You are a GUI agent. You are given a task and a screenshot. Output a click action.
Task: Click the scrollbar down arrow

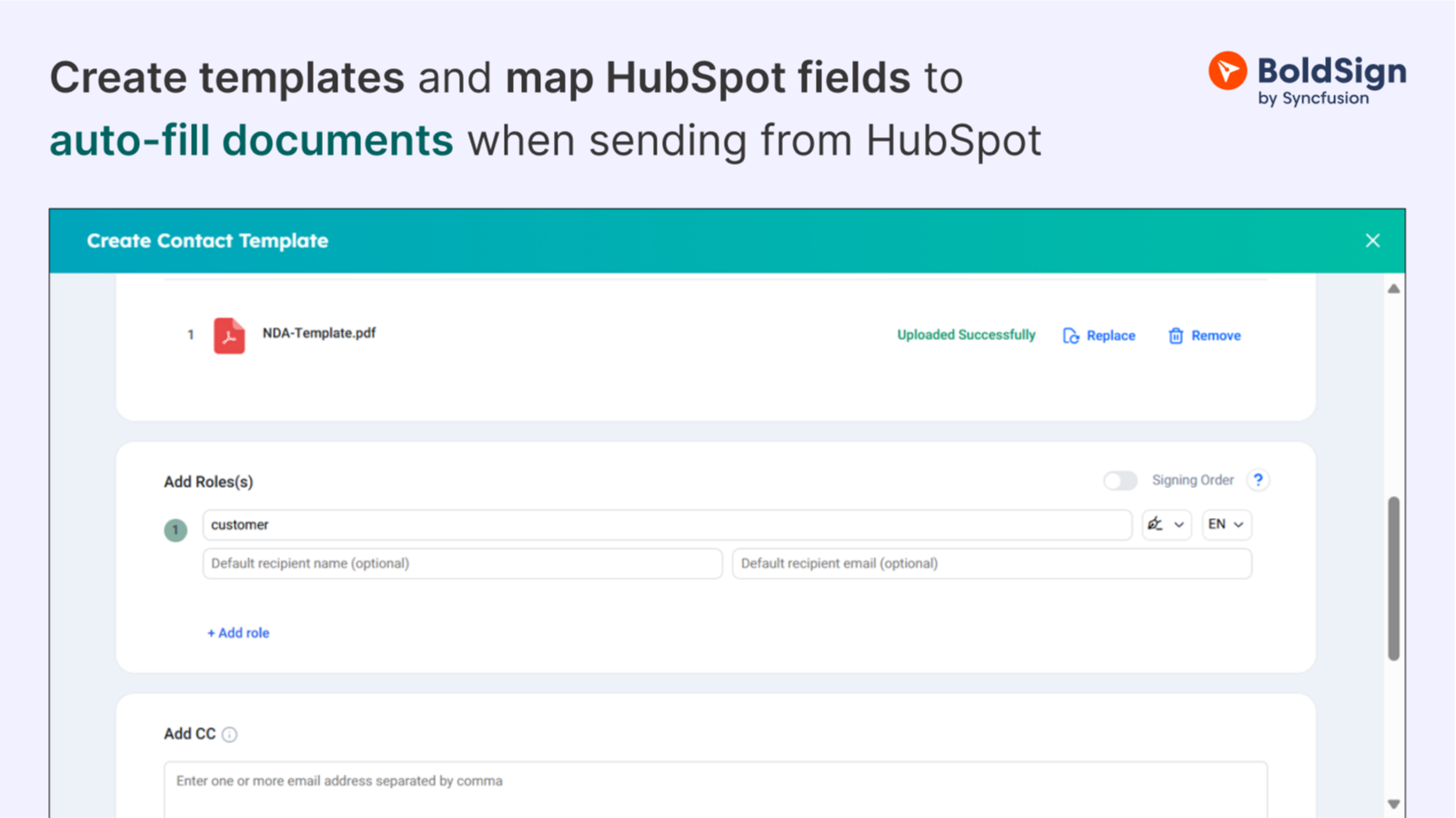click(1393, 803)
